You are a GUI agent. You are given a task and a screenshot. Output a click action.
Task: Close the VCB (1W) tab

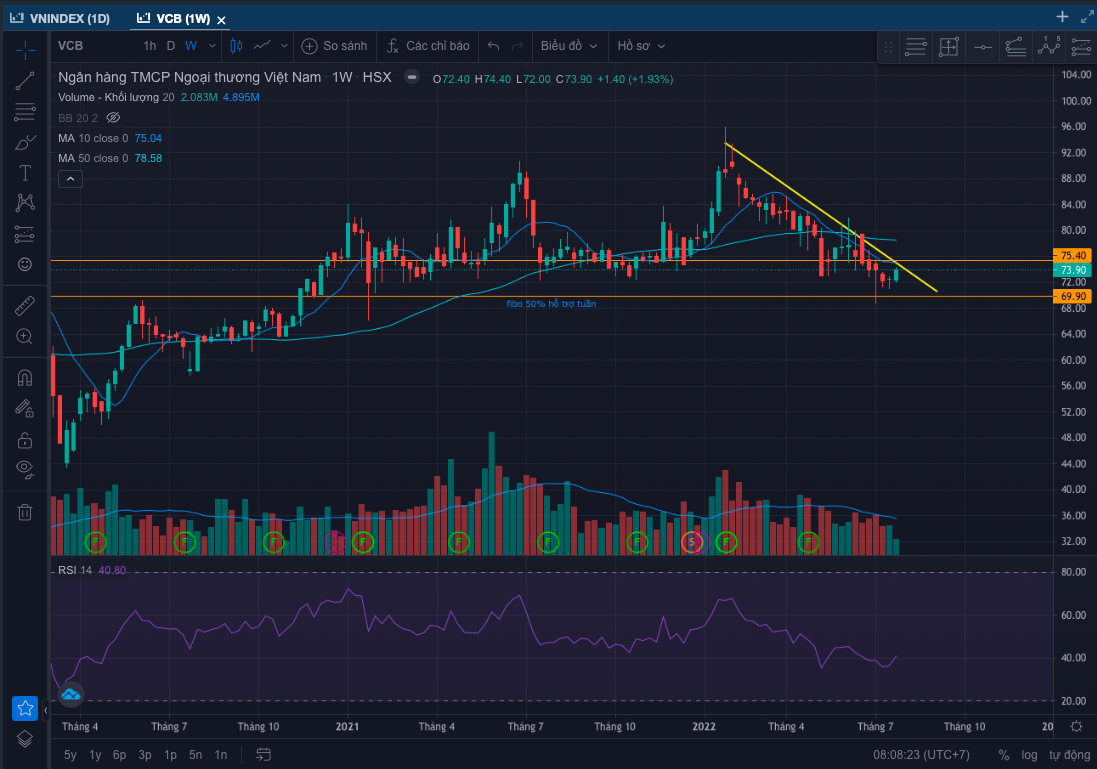(x=221, y=20)
